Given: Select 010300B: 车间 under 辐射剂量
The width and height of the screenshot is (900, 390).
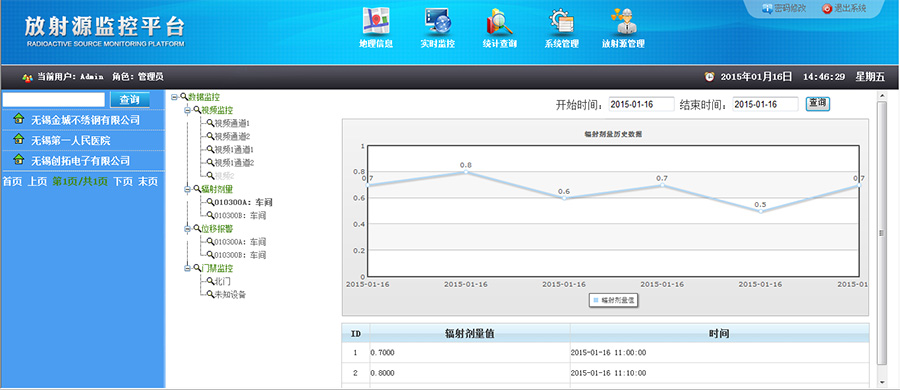Looking at the screenshot, I should 240,215.
